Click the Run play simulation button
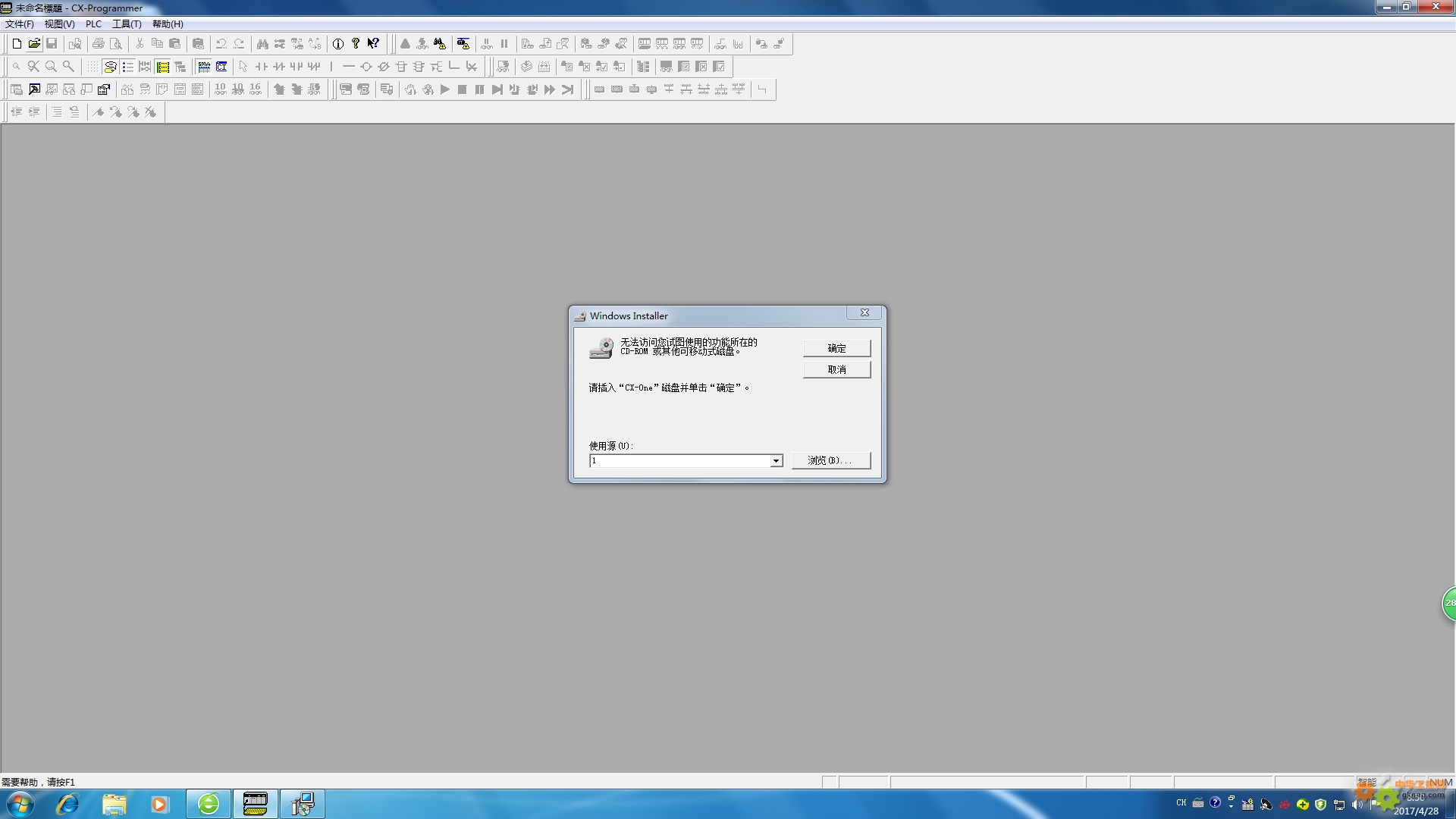1456x819 pixels. coord(445,89)
